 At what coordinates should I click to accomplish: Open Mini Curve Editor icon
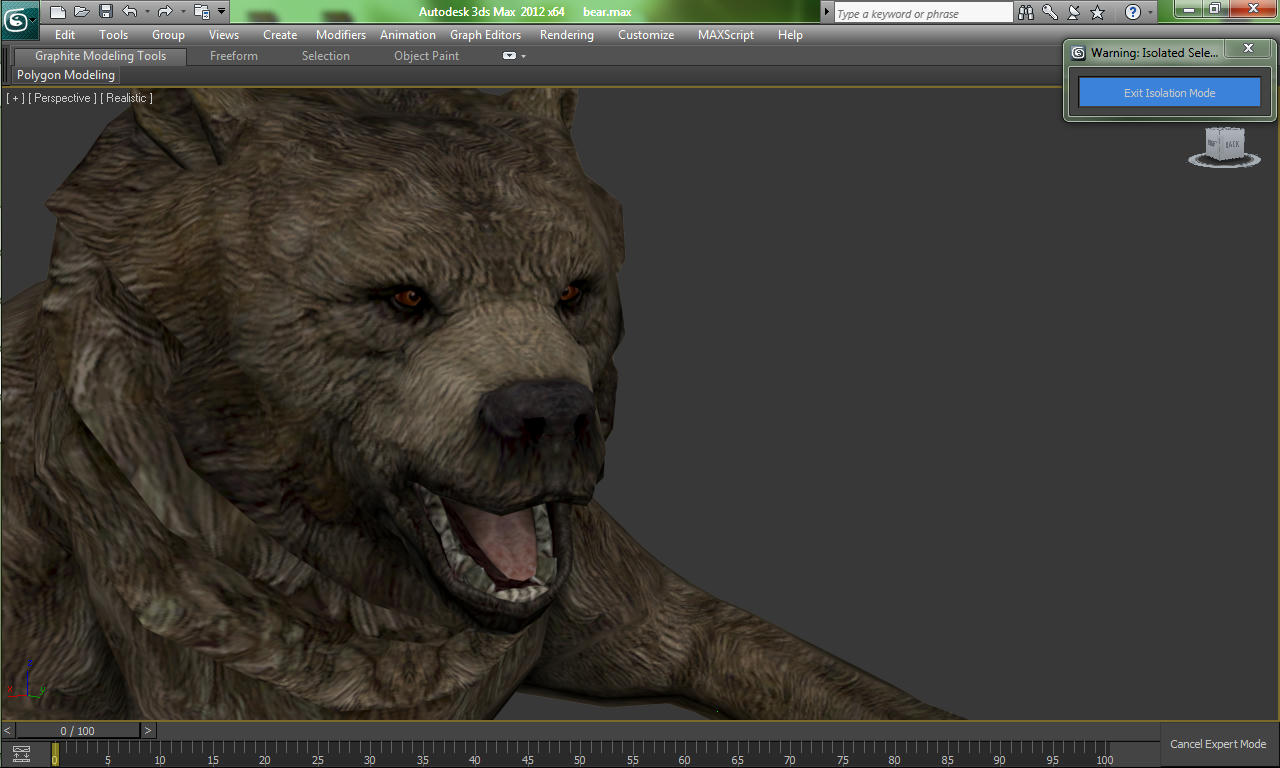(21, 753)
